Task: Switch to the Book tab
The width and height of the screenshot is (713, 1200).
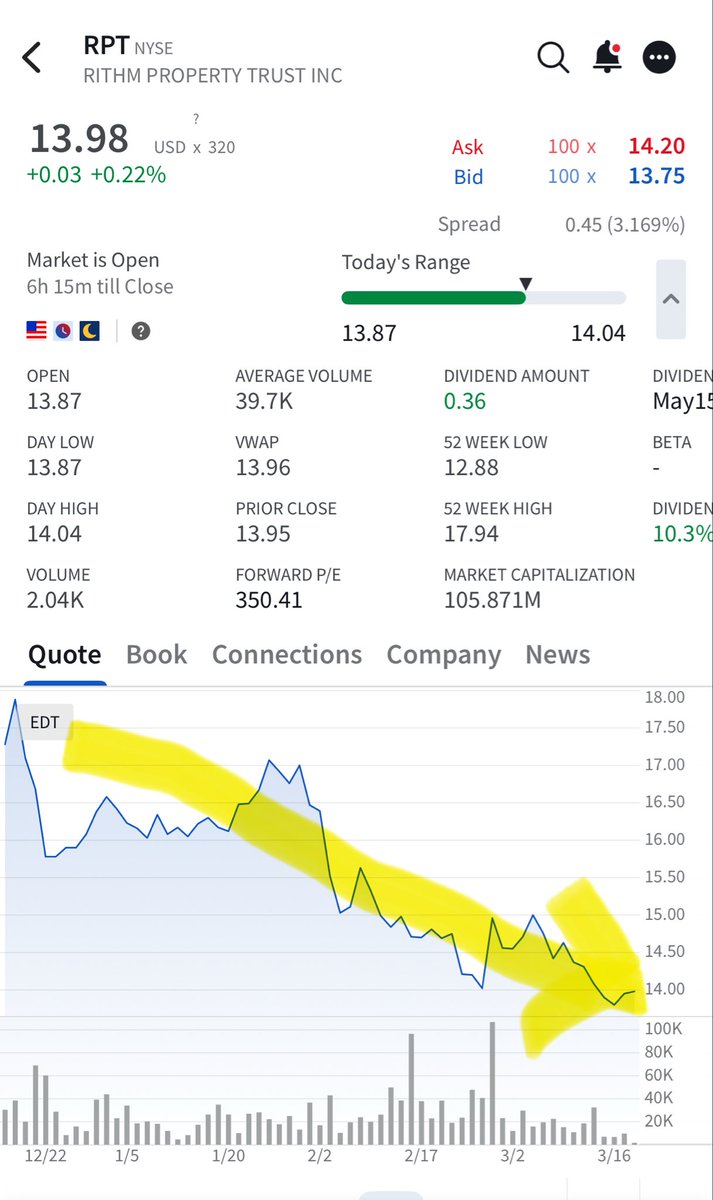Action: click(157, 655)
